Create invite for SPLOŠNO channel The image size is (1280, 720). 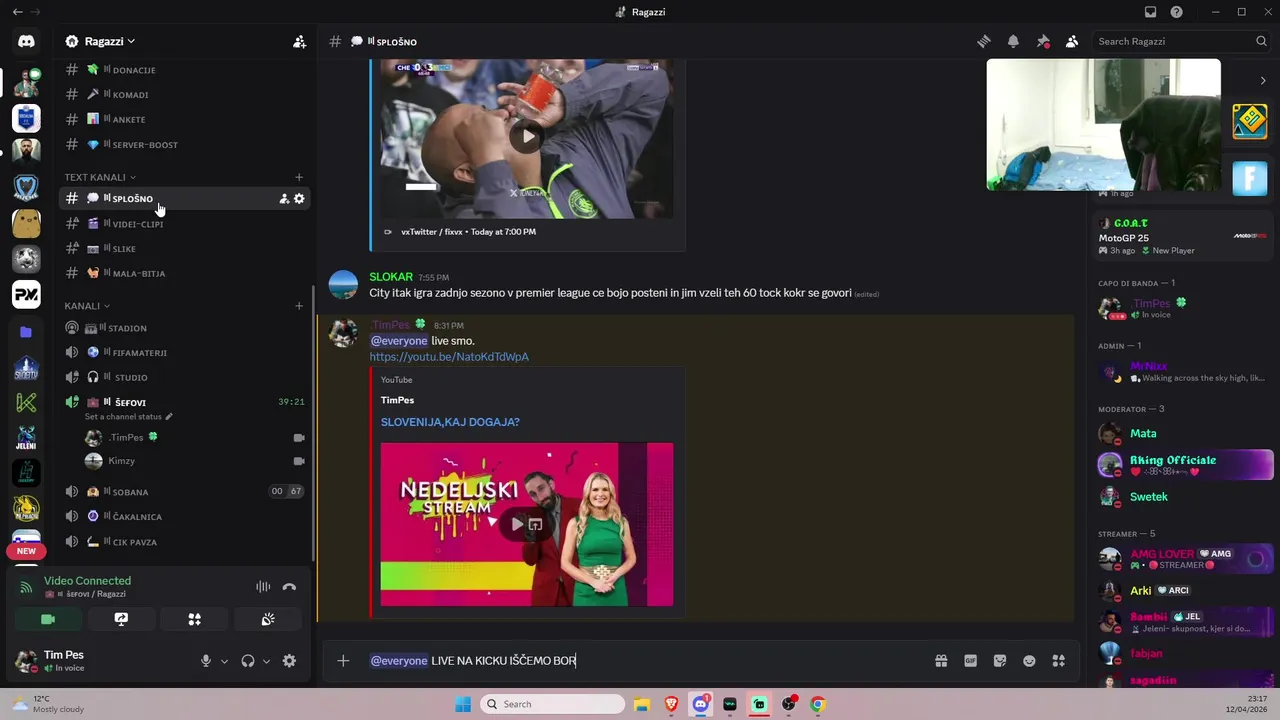coord(284,198)
